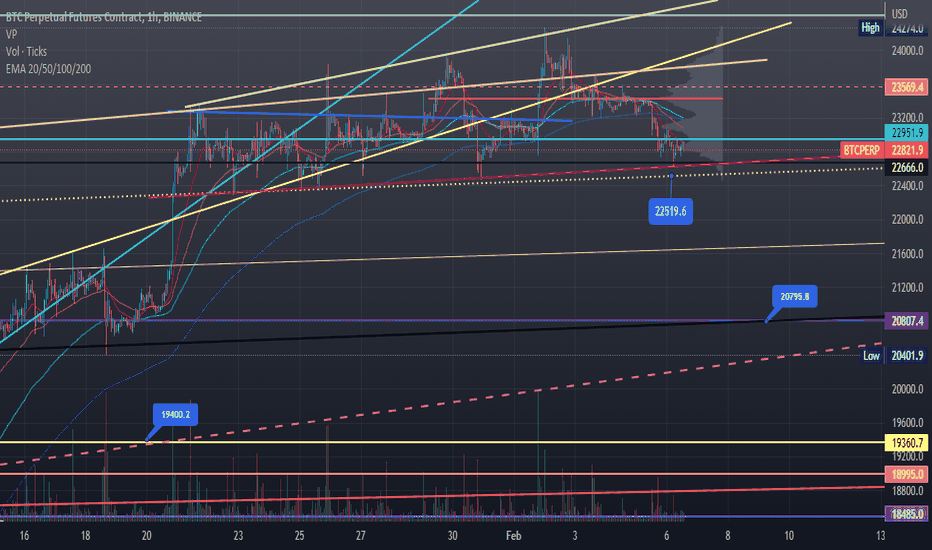Image resolution: width=932 pixels, height=550 pixels.
Task: Click the 18995.0 red price label
Action: tap(906, 474)
